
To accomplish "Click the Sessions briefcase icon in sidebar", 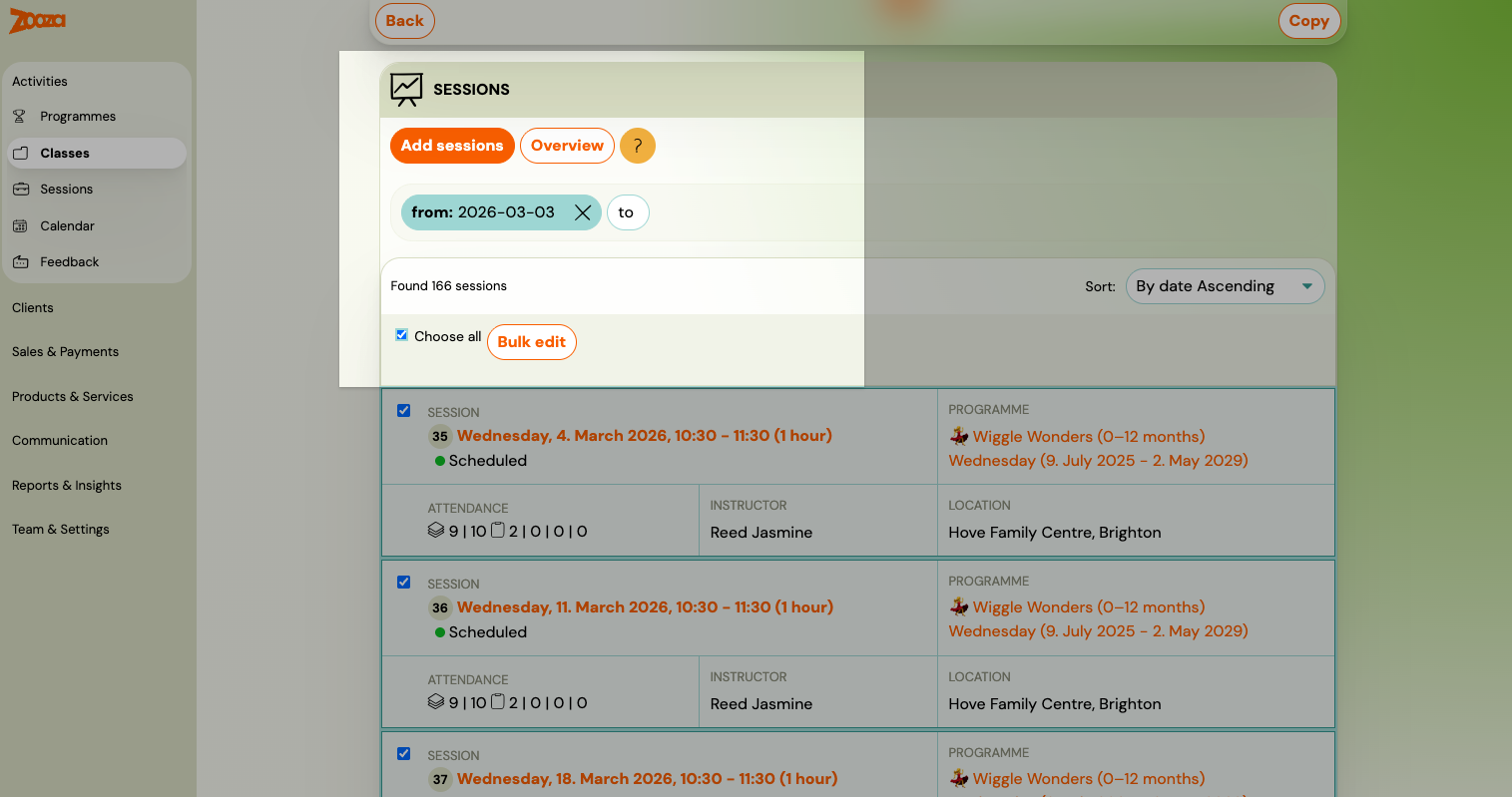I will 20,189.
